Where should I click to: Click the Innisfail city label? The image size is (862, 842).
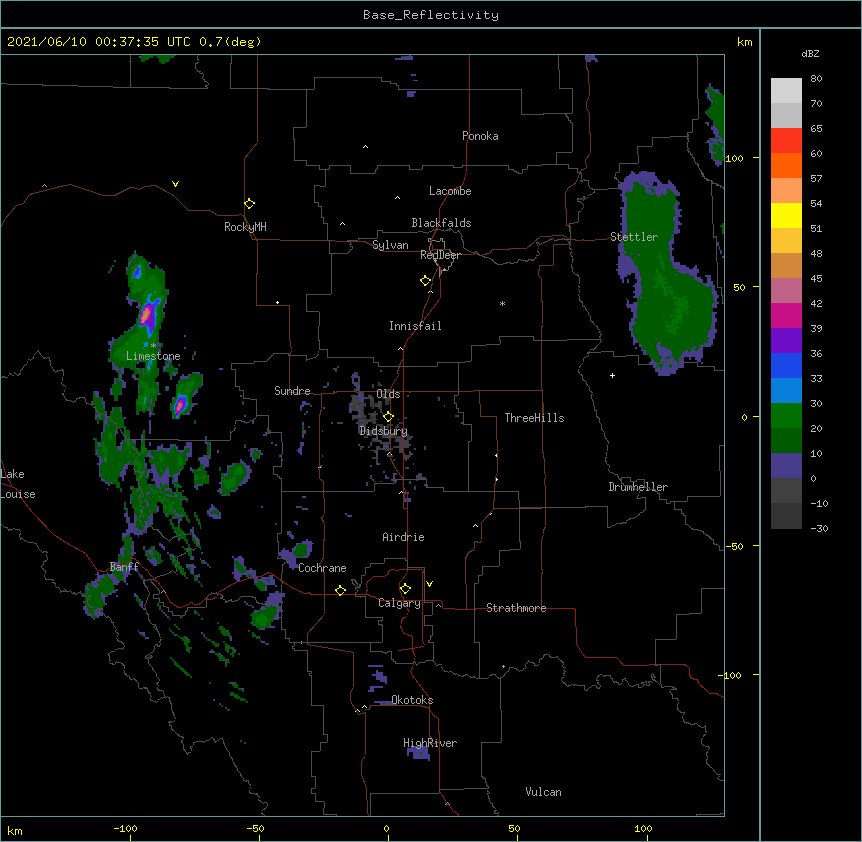point(415,326)
